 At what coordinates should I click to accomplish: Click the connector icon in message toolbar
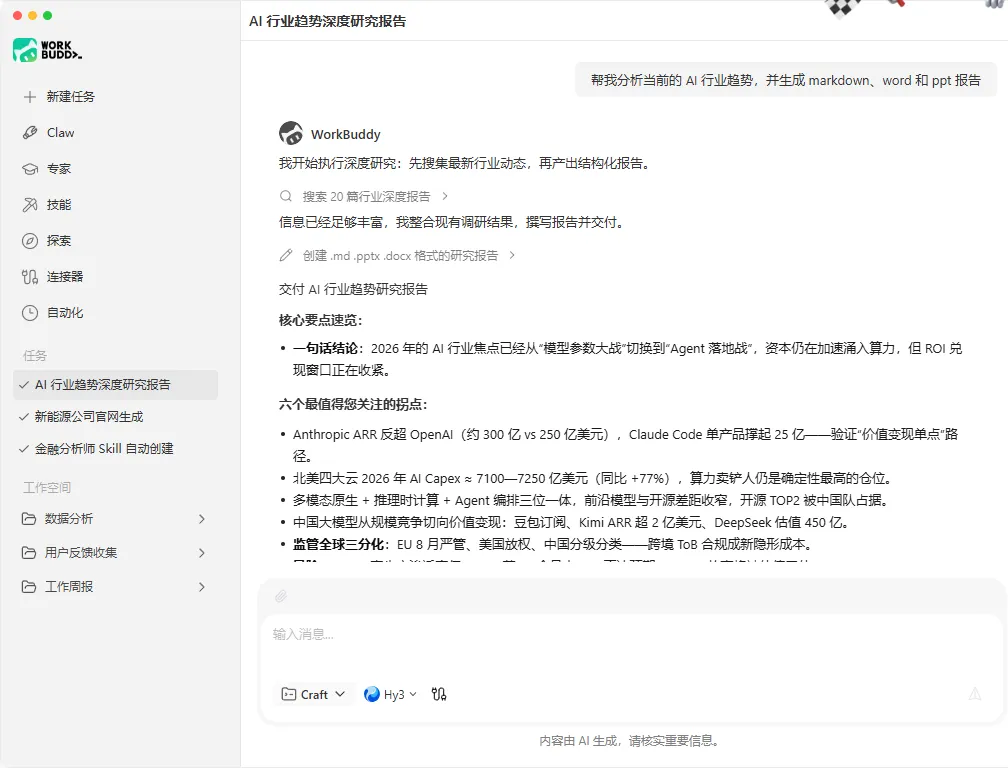[439, 694]
